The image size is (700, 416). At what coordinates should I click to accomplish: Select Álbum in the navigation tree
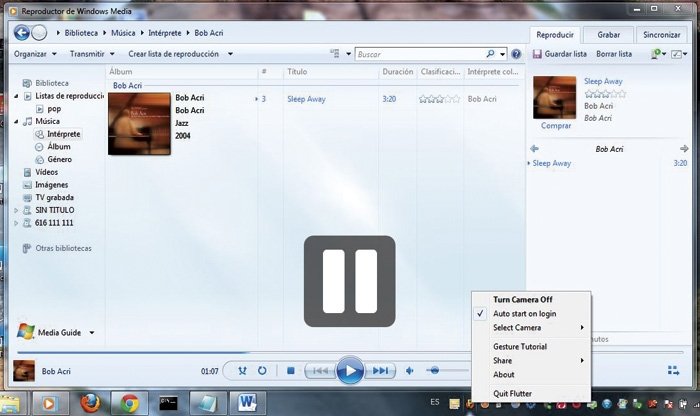pos(59,146)
